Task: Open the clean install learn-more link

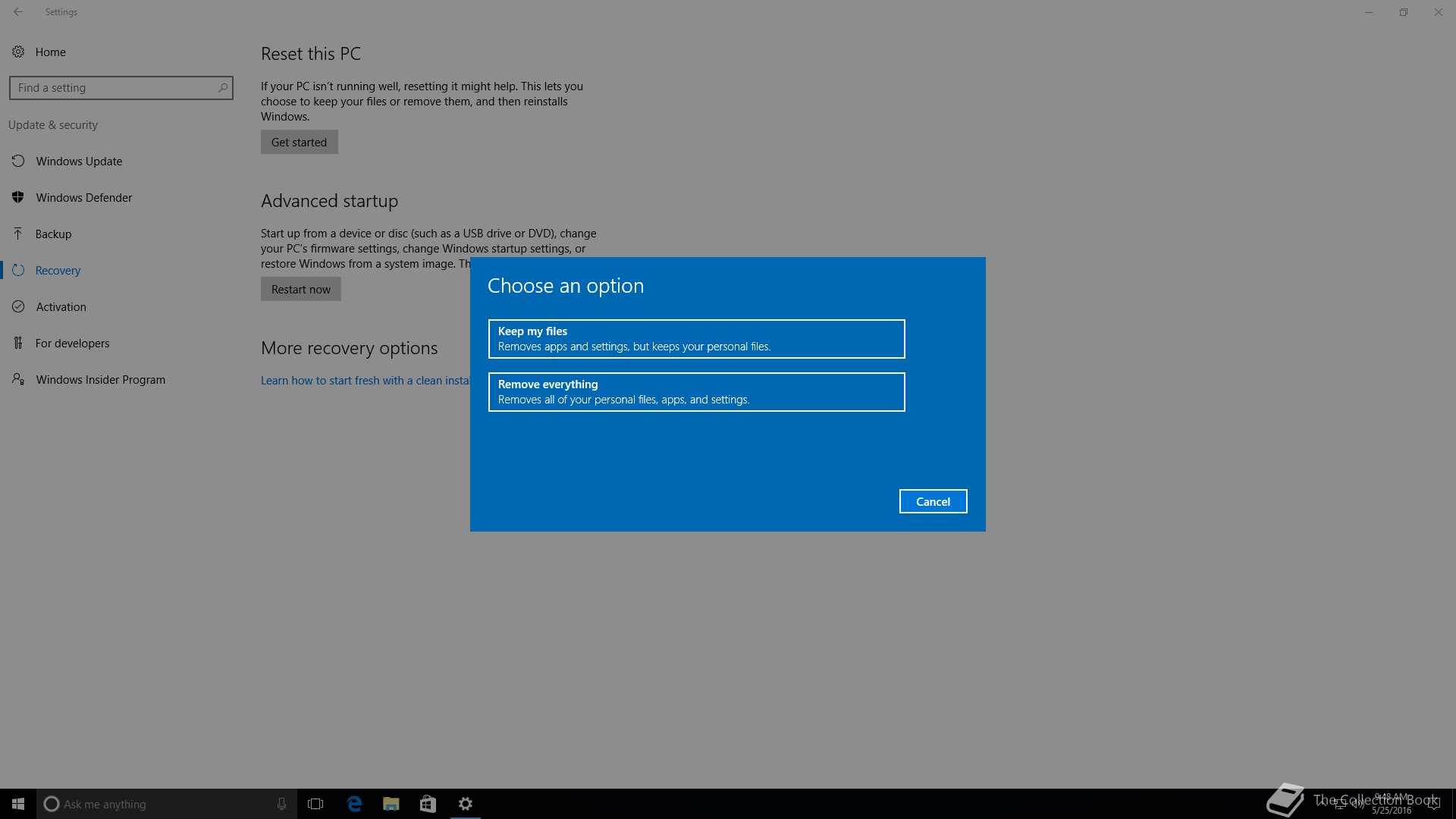Action: point(365,381)
